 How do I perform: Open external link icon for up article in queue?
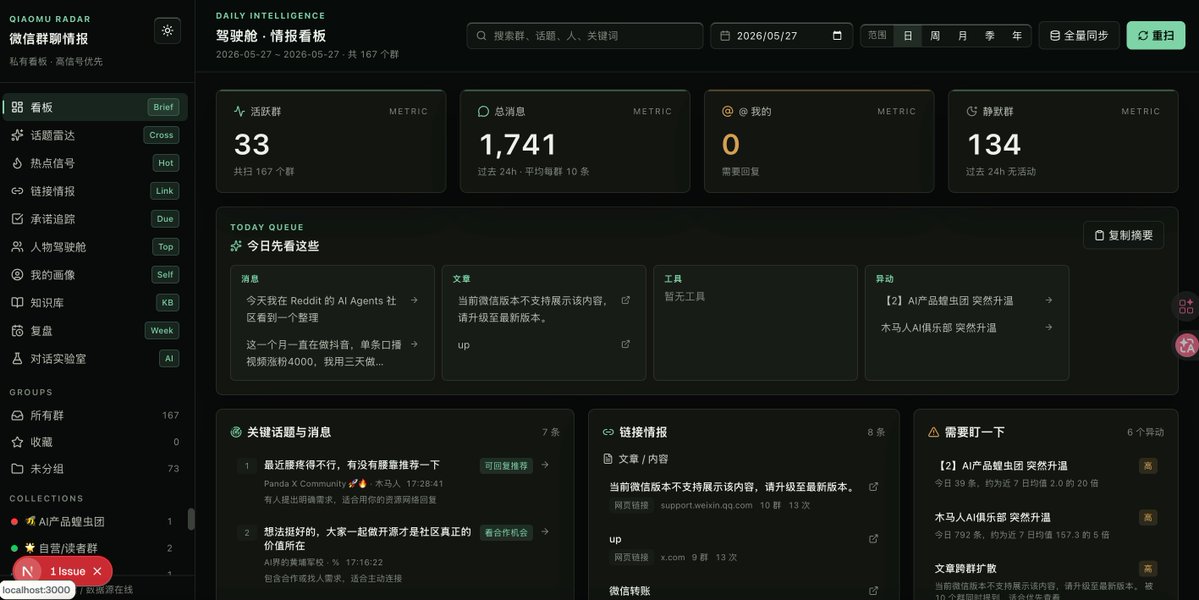[625, 345]
